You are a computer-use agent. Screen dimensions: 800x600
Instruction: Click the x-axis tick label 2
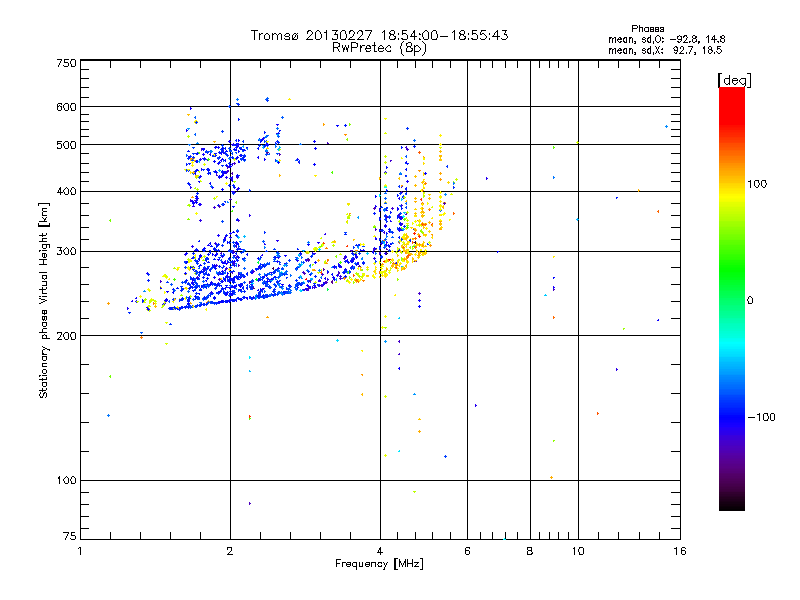230,551
